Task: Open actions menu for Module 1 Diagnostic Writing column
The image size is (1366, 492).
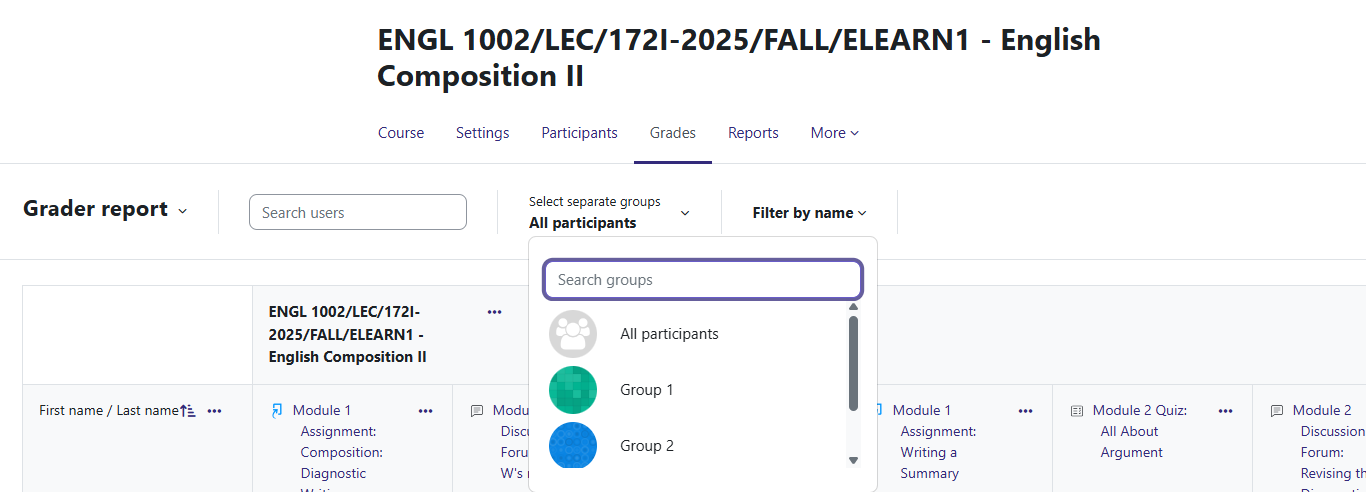Action: (x=426, y=411)
